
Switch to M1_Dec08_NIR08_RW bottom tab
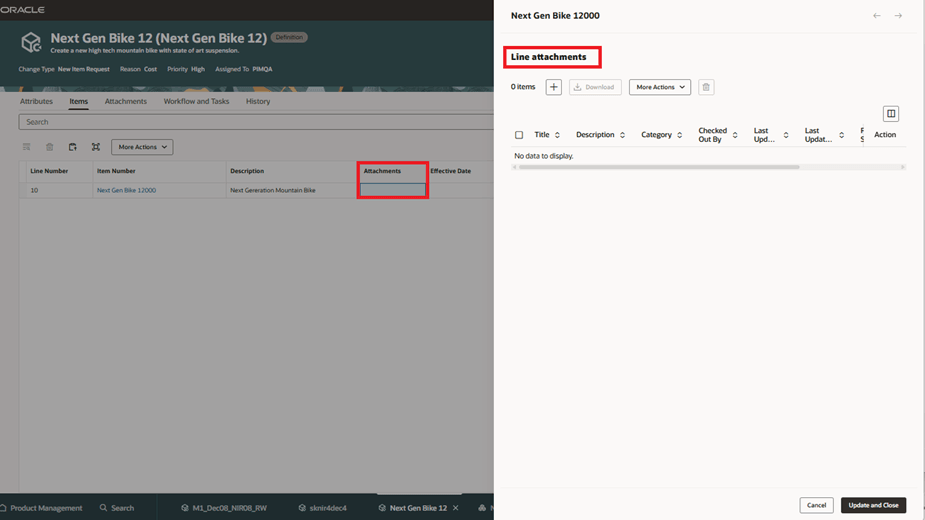(224, 508)
